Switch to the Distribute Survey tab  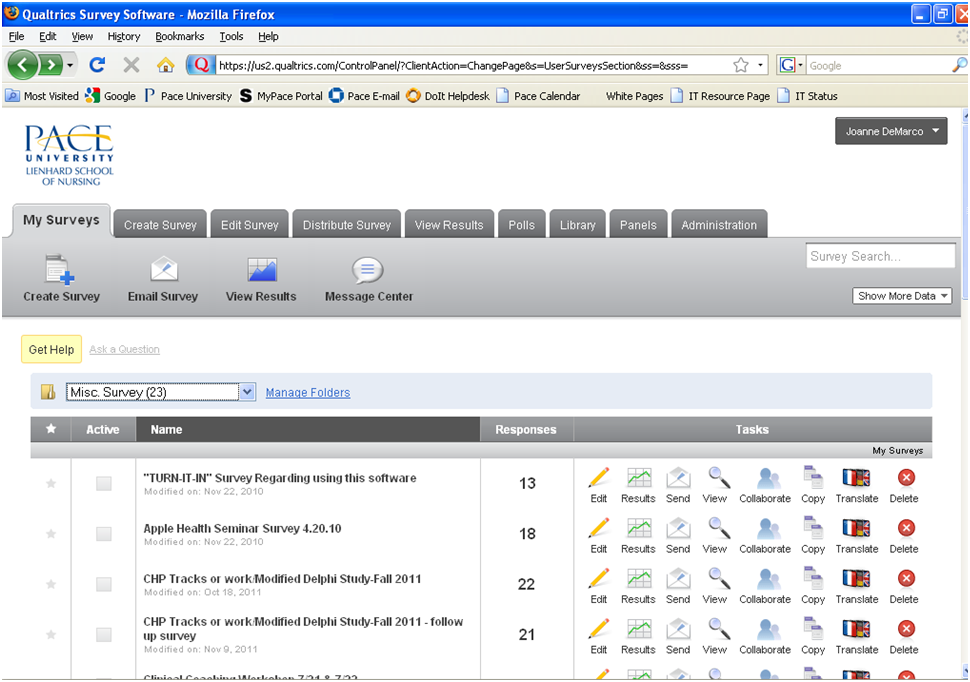pos(347,225)
